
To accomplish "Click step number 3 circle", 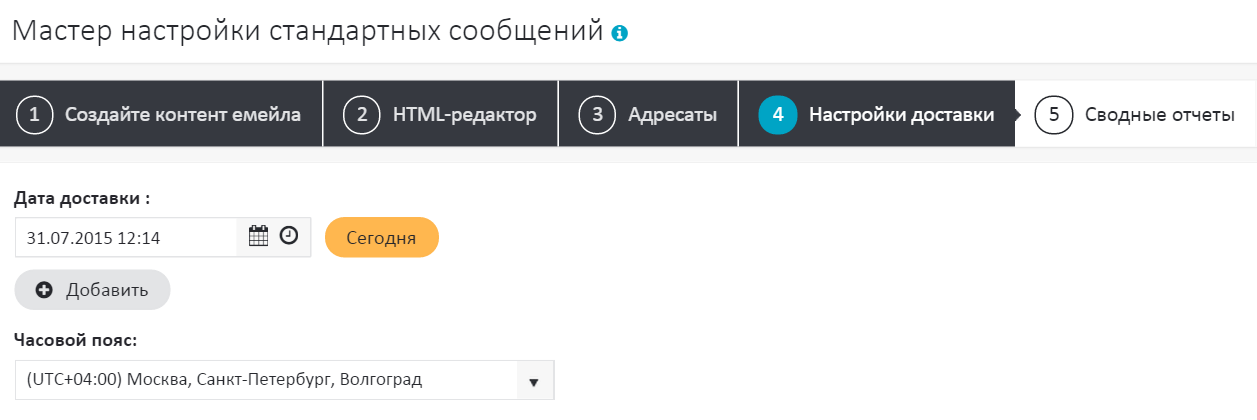I will point(597,114).
